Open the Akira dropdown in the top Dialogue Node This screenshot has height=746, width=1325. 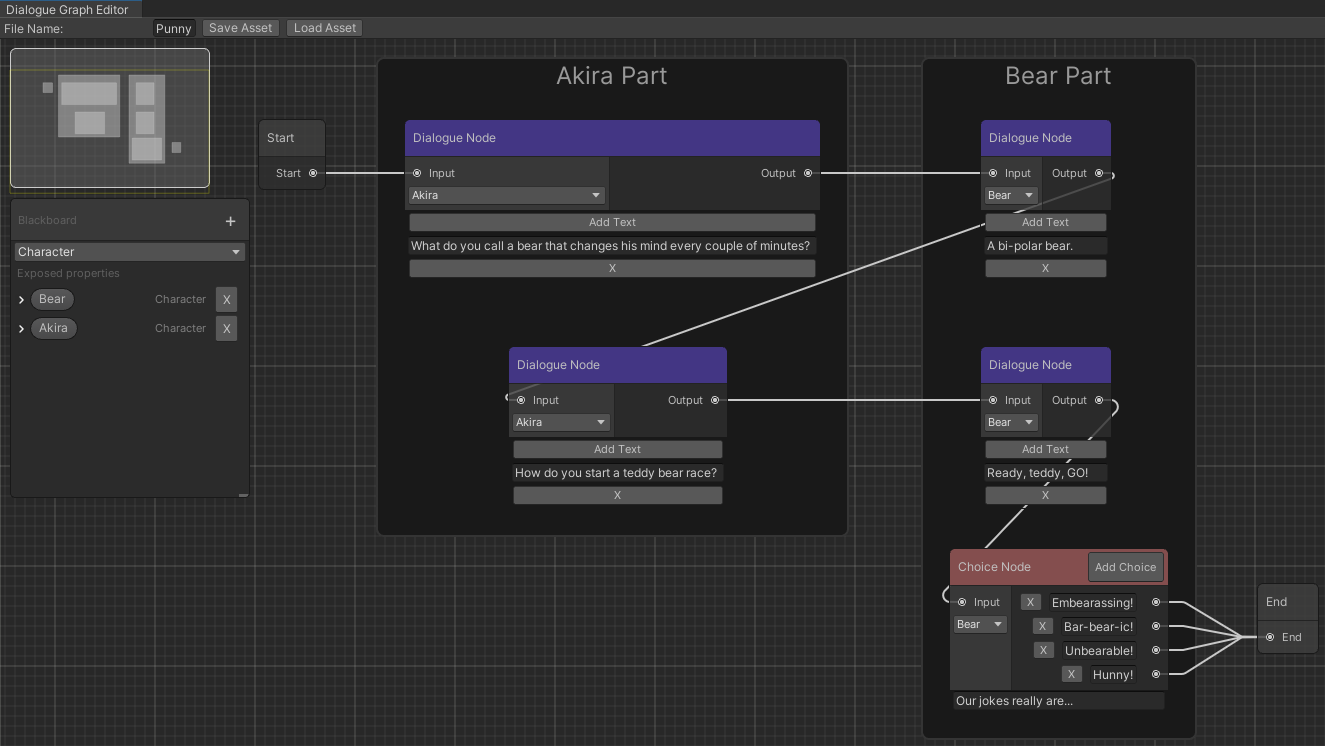[505, 195]
